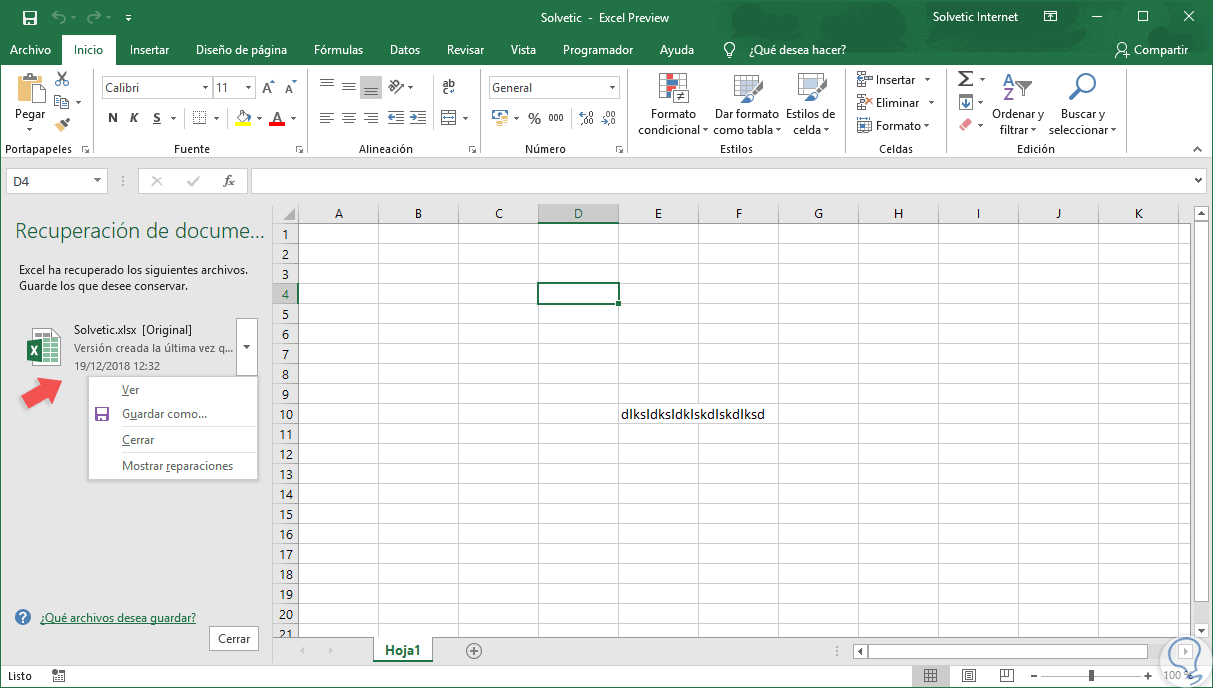Click the AutoSum sigma icon
The image size is (1213, 688).
pyautogui.click(x=965, y=79)
